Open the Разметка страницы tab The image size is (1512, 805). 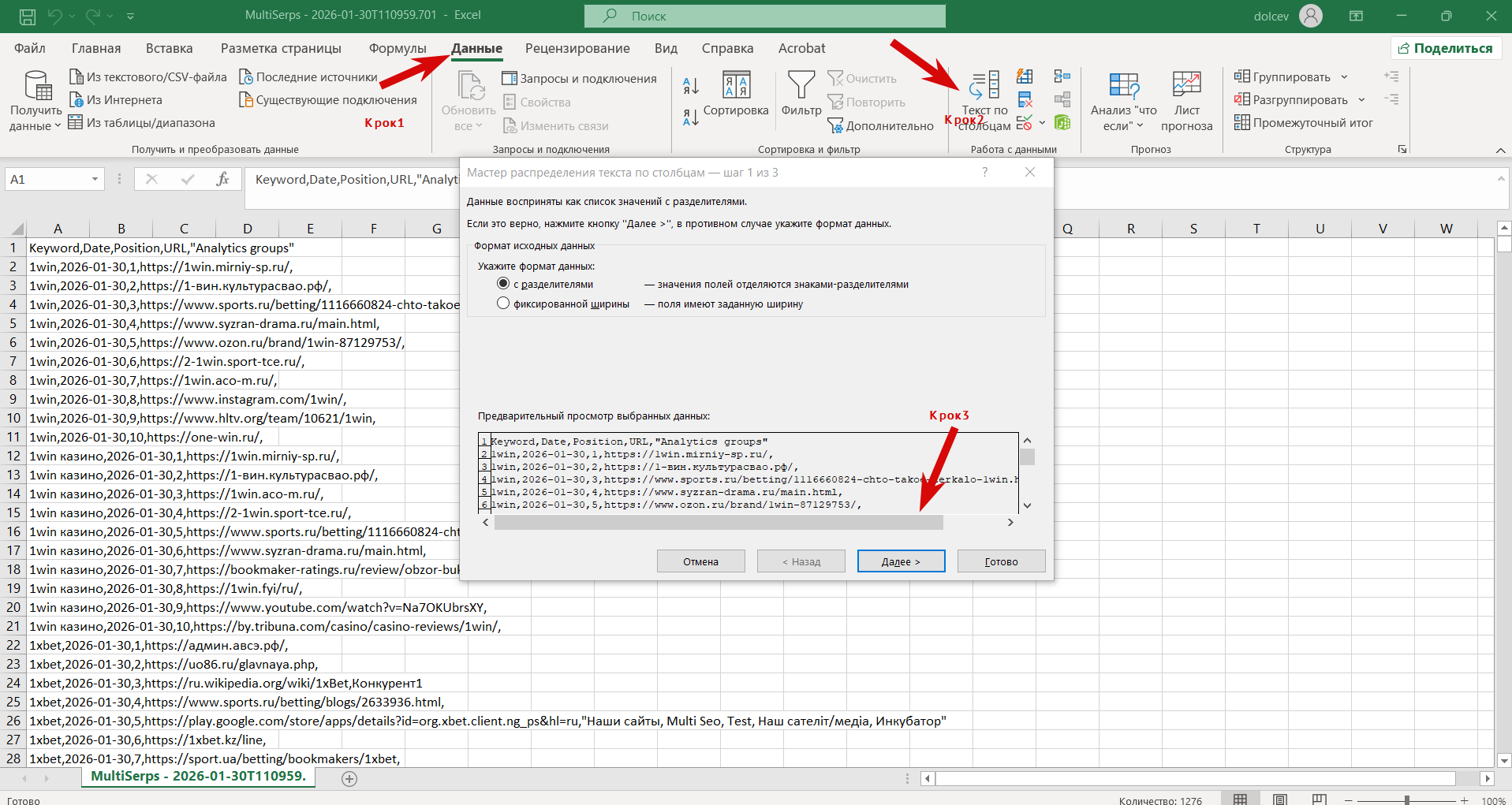[x=281, y=48]
